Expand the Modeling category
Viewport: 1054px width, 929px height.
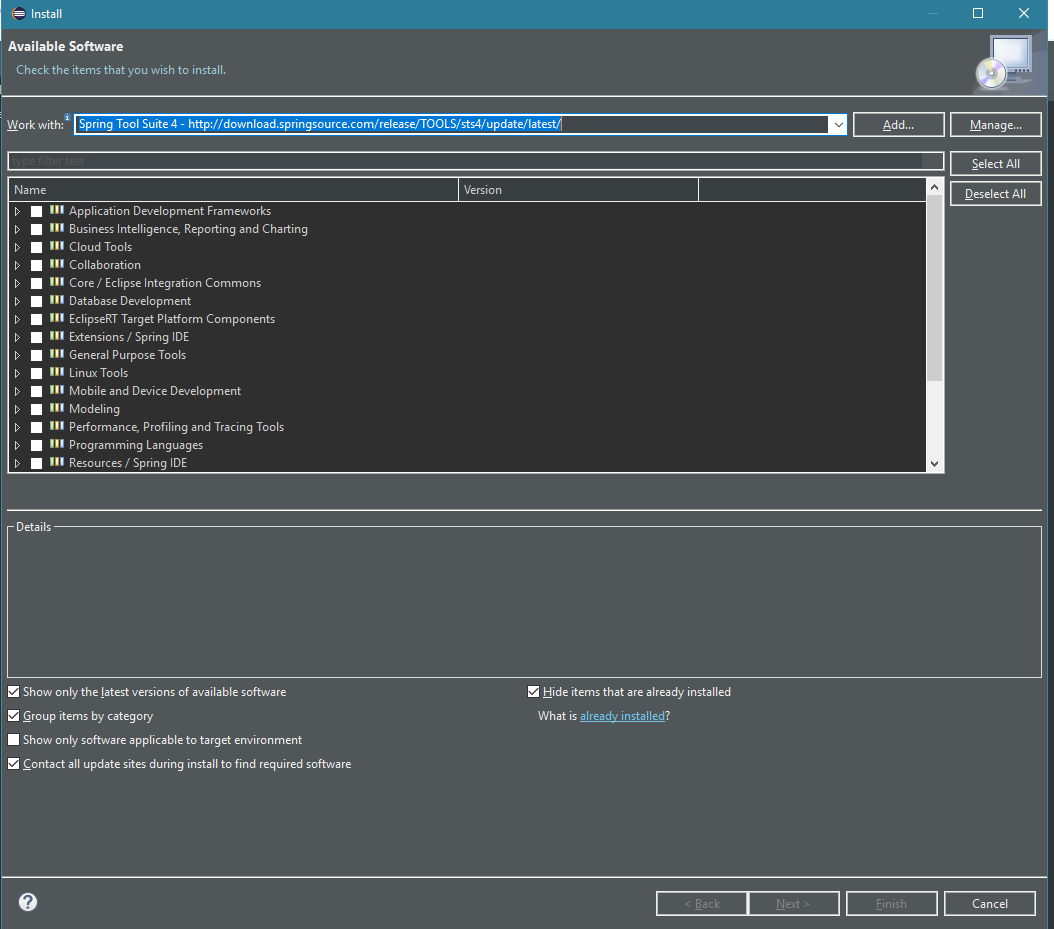pos(17,409)
